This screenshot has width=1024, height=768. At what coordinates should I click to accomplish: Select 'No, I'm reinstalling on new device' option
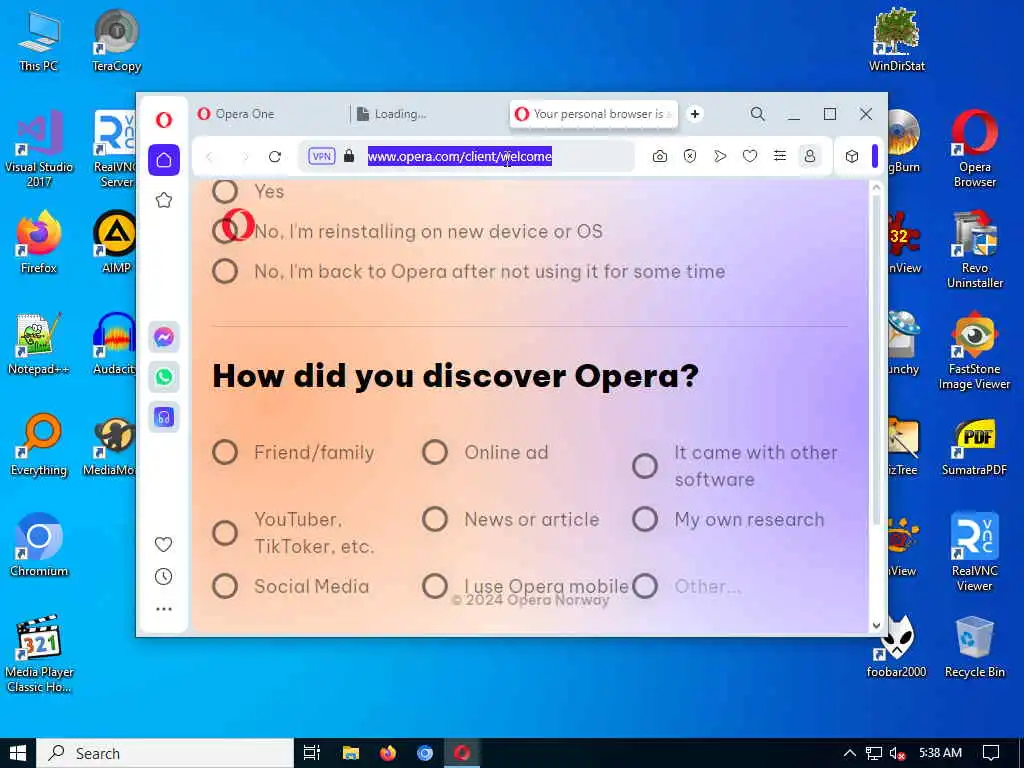(225, 231)
